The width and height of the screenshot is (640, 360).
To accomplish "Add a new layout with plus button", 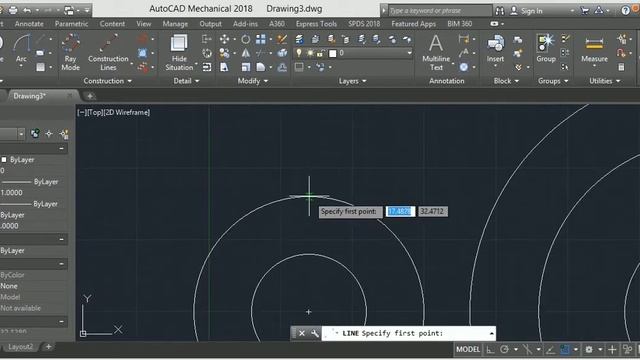I will pyautogui.click(x=48, y=347).
